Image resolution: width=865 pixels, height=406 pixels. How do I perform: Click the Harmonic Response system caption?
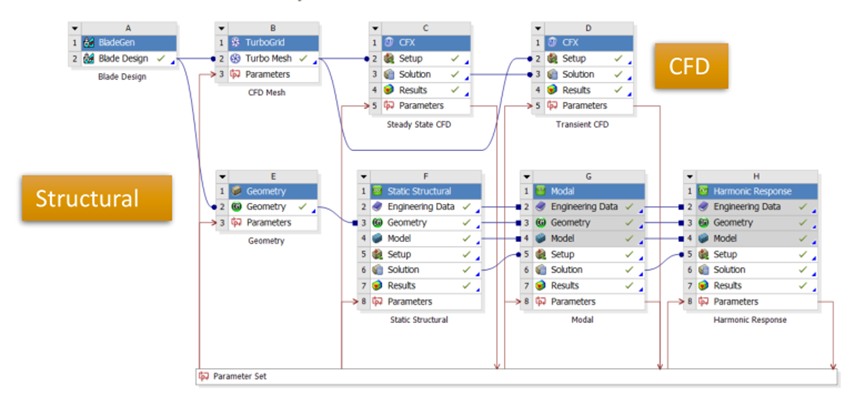point(750,320)
